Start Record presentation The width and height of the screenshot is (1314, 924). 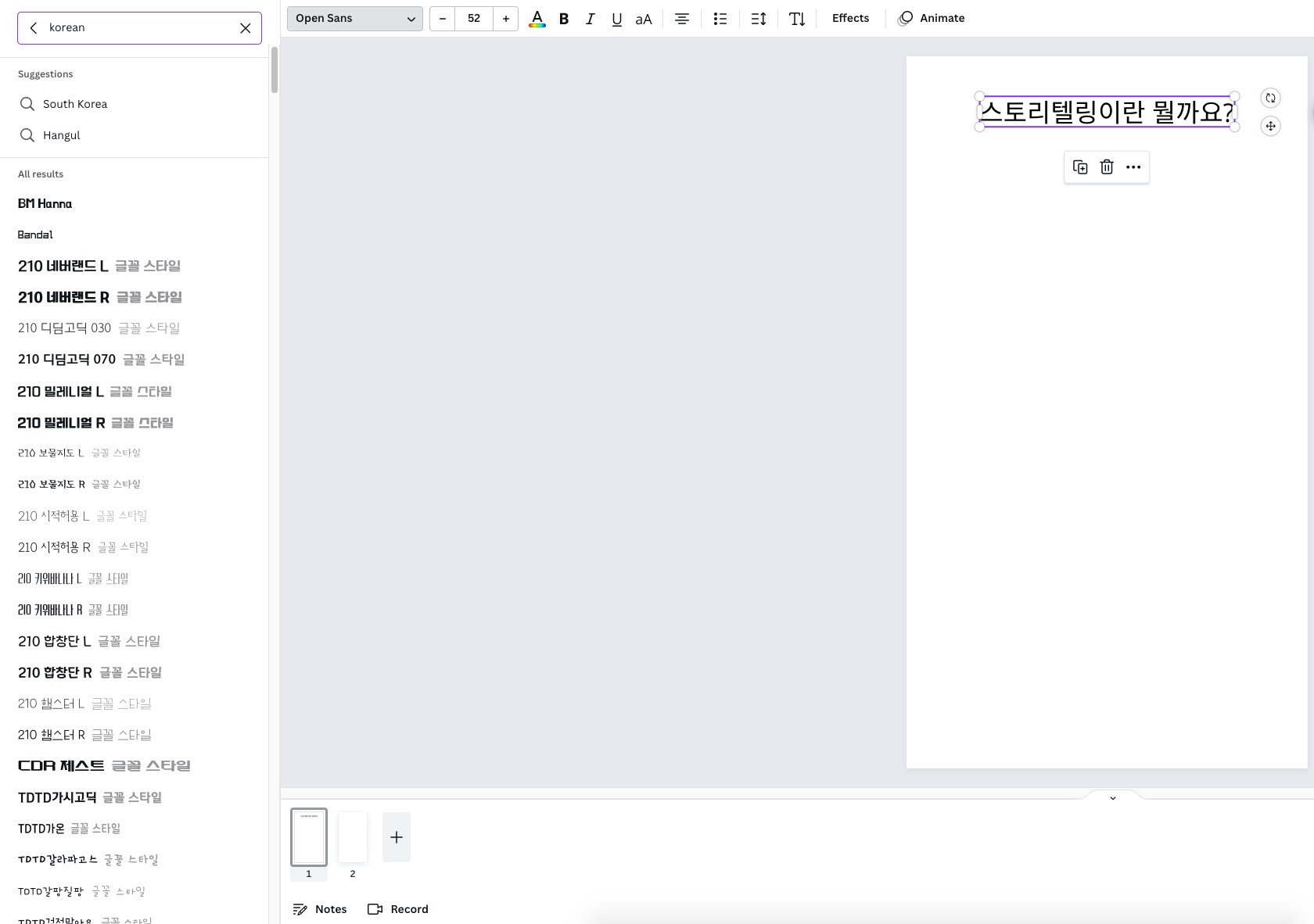398,909
